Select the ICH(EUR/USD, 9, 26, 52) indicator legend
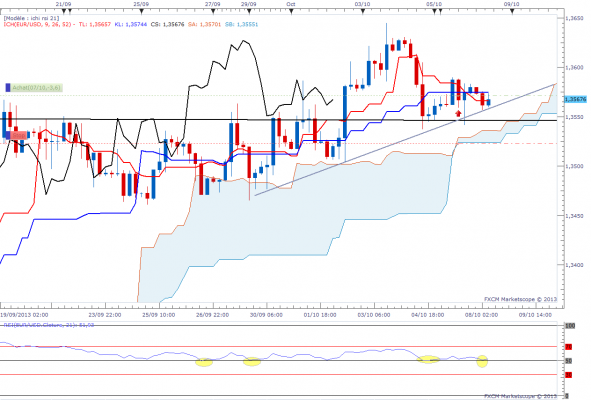 [x=37, y=24]
